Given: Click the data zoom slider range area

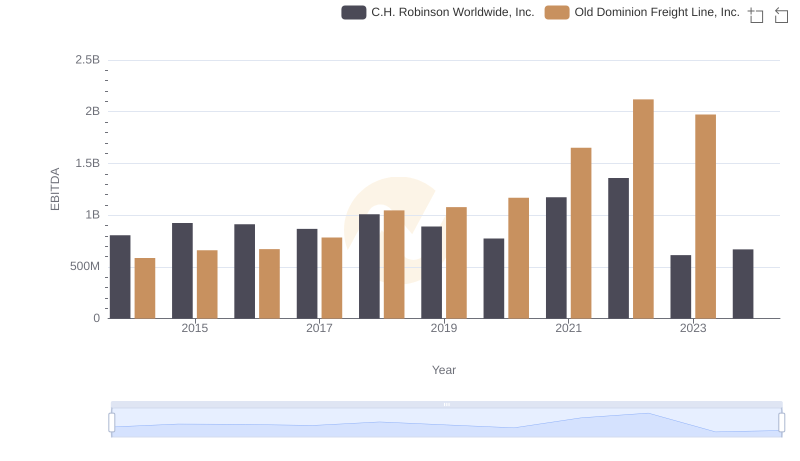Looking at the screenshot, I should tap(446, 423).
